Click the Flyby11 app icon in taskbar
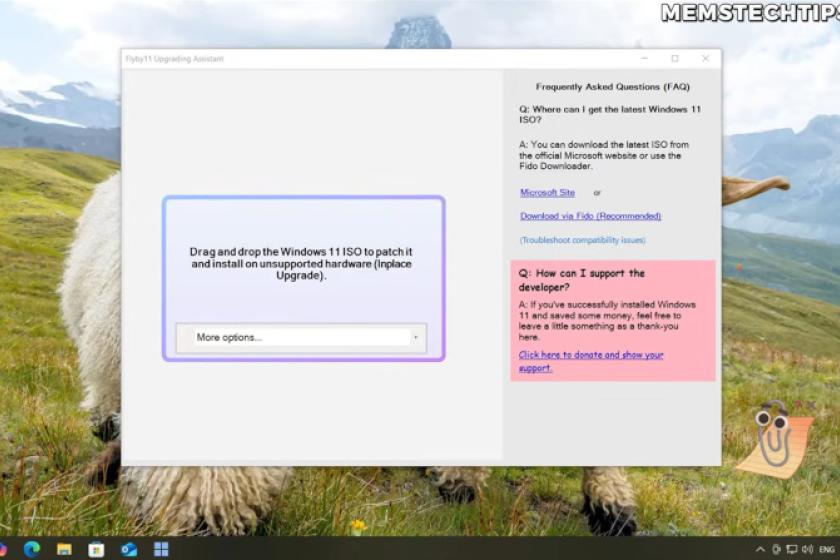The image size is (840, 560). tap(161, 549)
